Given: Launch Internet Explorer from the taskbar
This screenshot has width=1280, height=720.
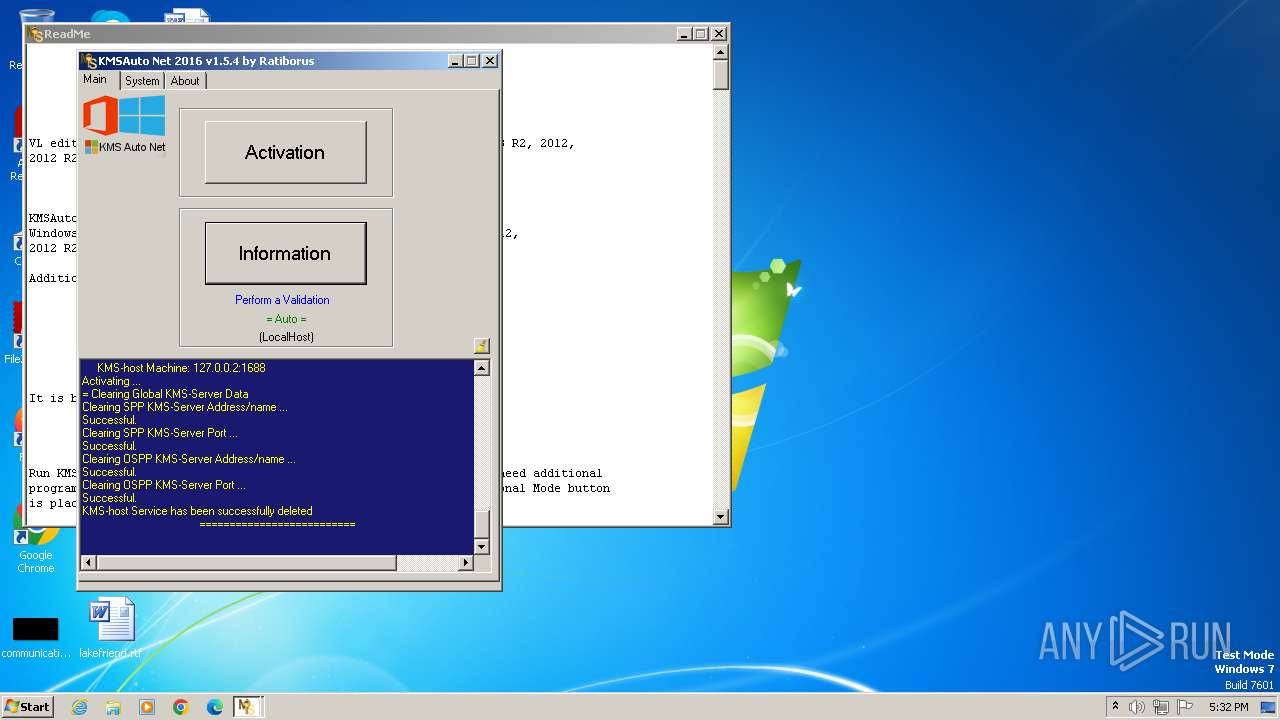Looking at the screenshot, I should (79, 707).
